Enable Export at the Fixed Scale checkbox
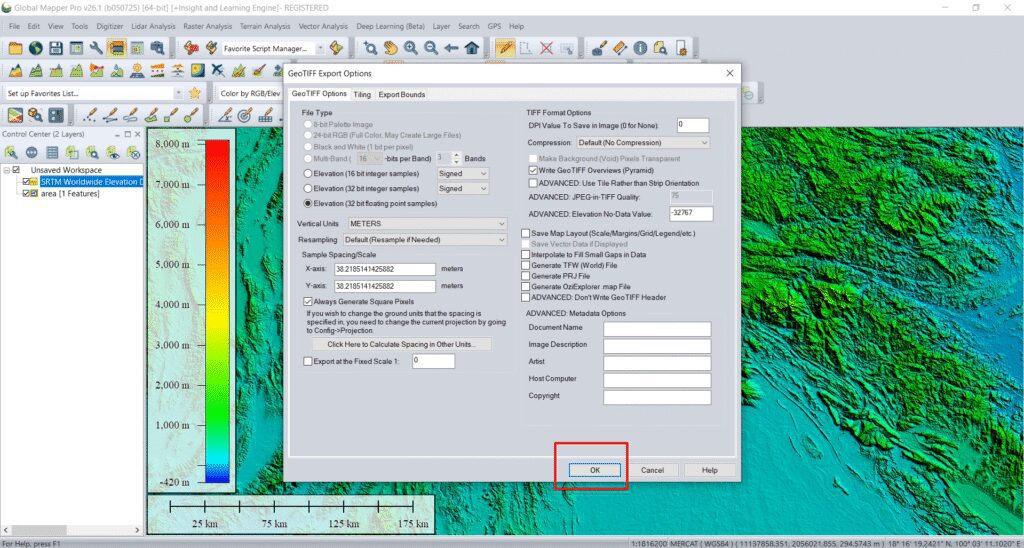The height and width of the screenshot is (548, 1024). (x=308, y=361)
